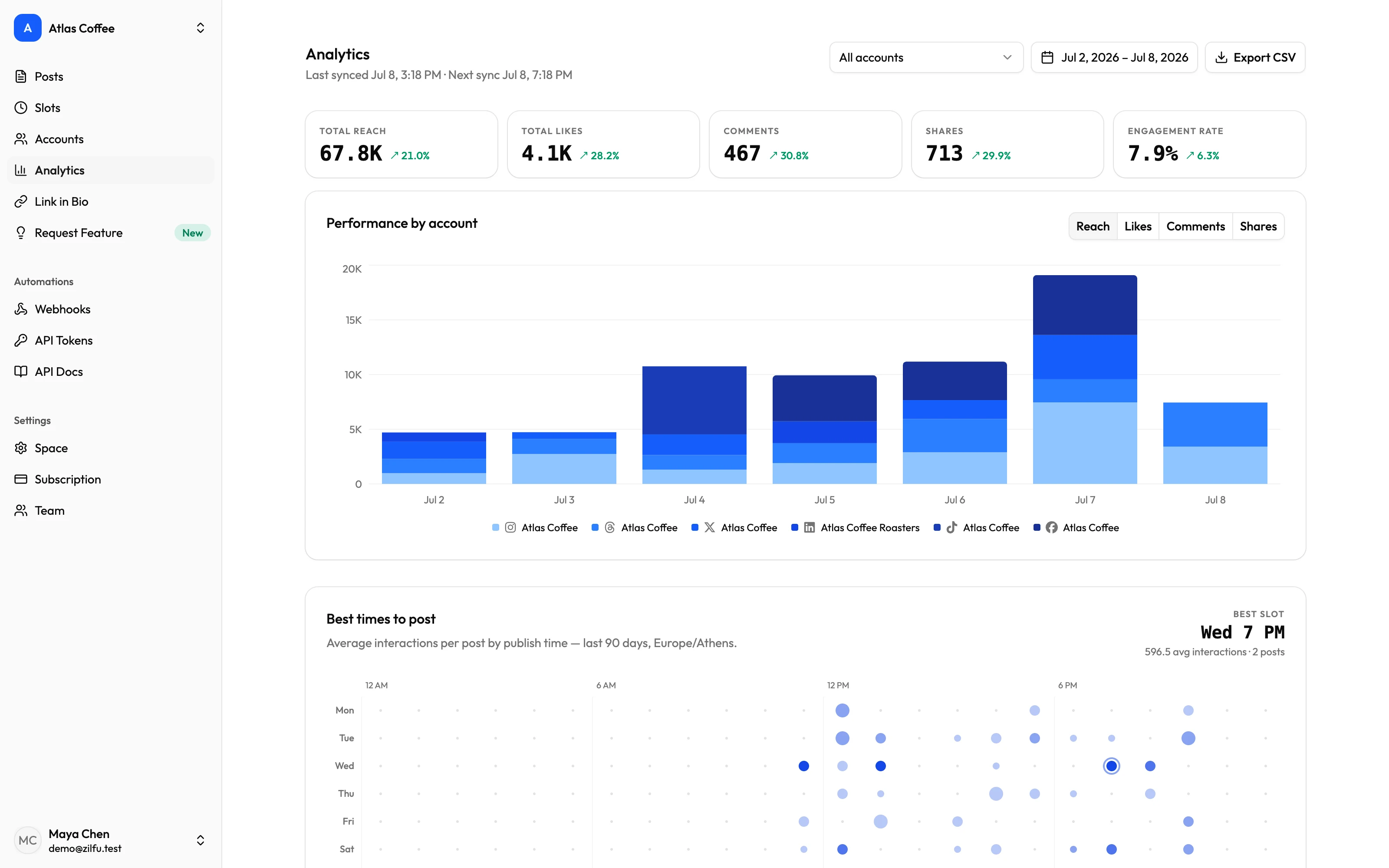The image size is (1389, 868).
Task: Click the Jul 7 bar in chart
Action: point(1085,379)
